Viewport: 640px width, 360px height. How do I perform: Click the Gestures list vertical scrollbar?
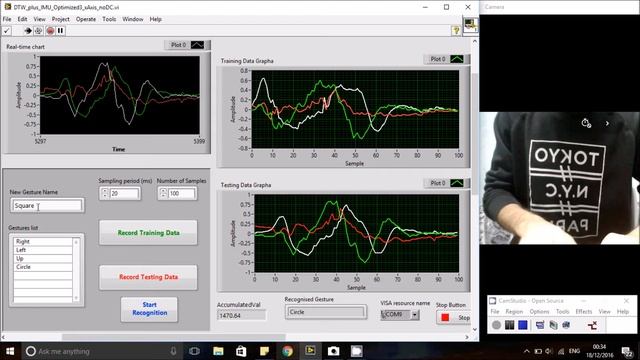76,270
